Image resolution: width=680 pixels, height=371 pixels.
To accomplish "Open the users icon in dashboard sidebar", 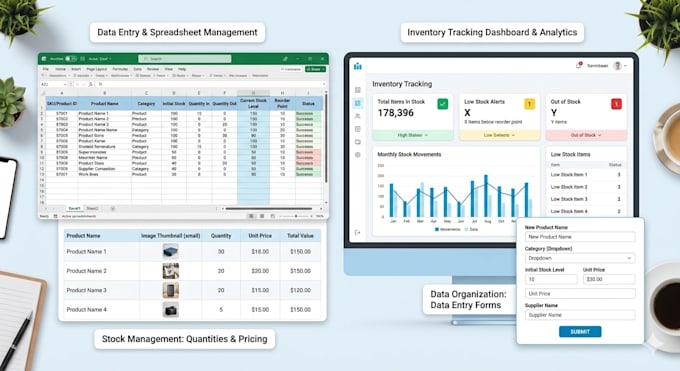I will tap(357, 116).
